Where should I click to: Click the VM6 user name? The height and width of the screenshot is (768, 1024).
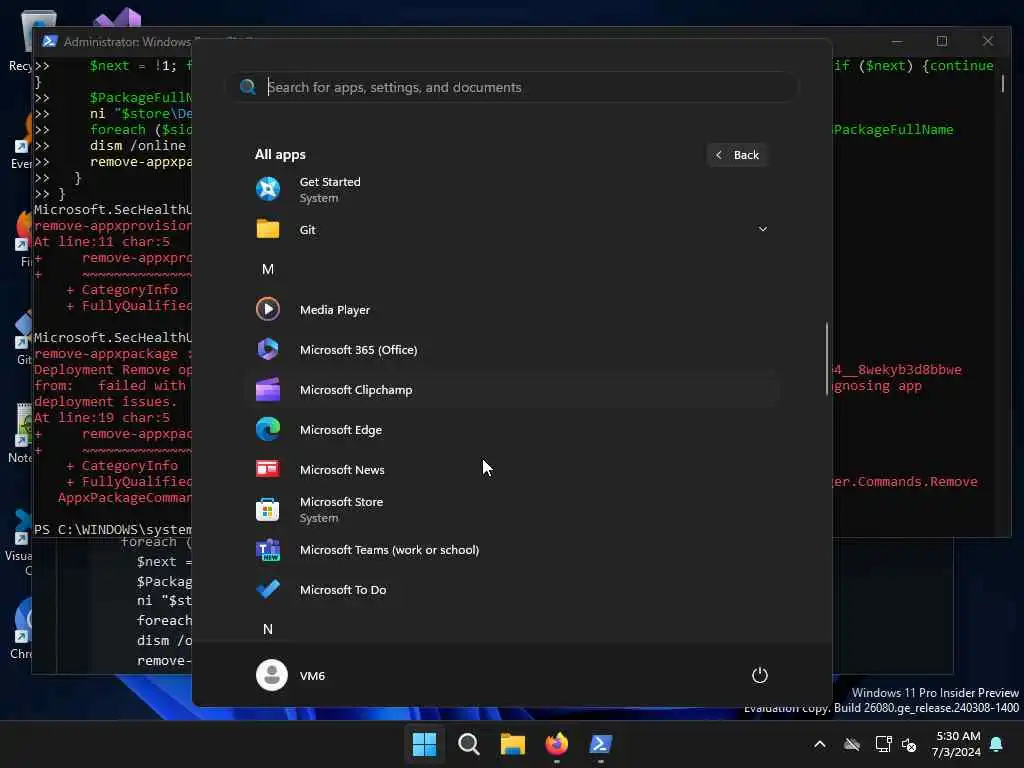(x=312, y=675)
